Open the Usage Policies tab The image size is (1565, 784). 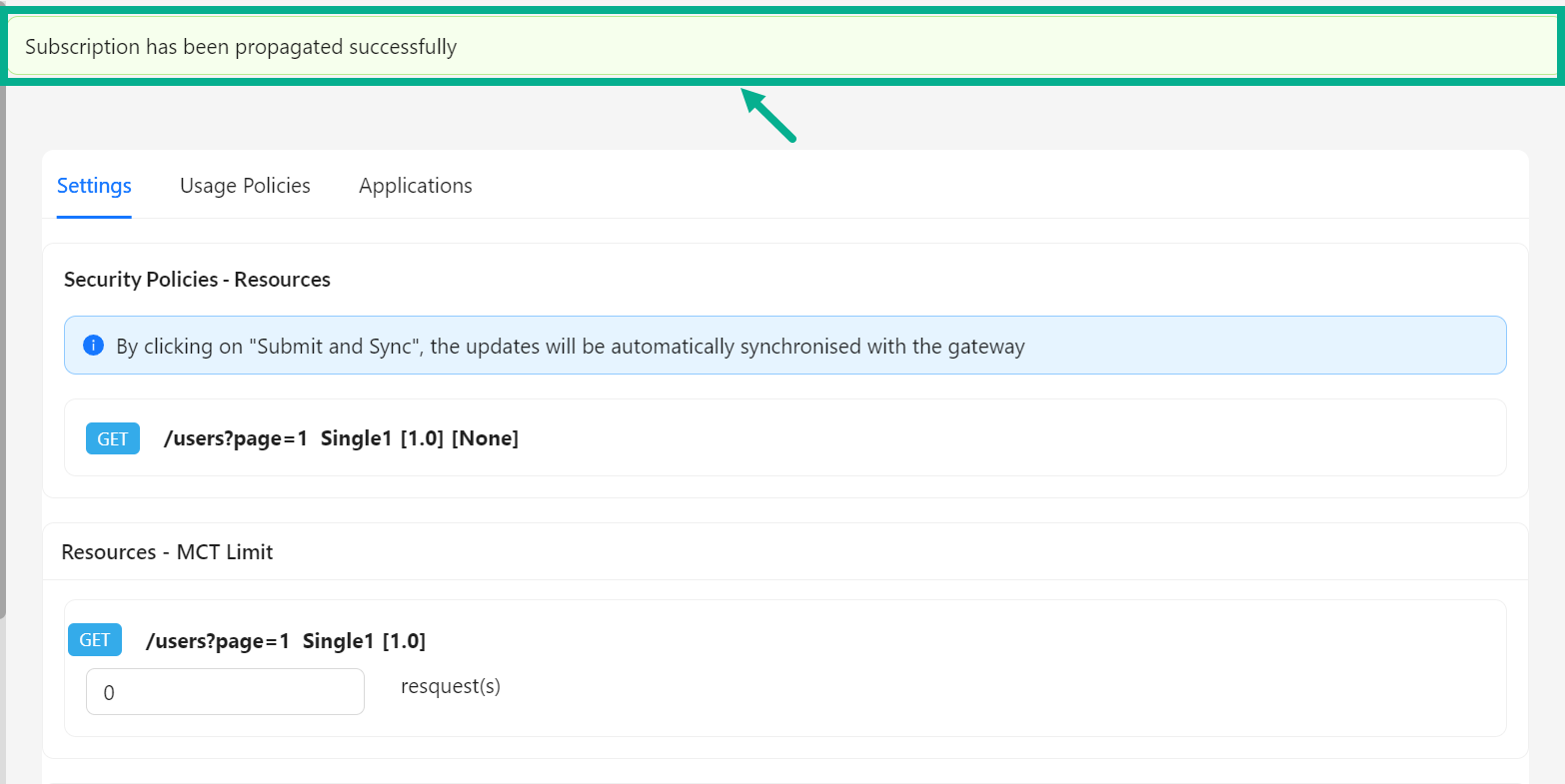[x=245, y=186]
